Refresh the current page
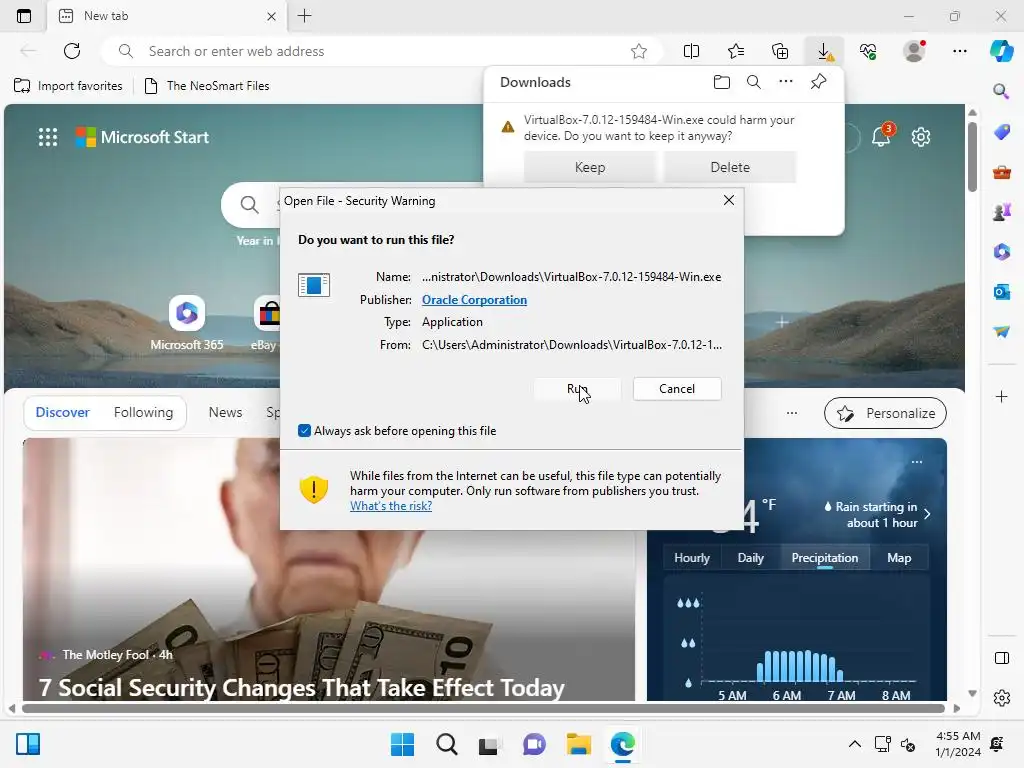The width and height of the screenshot is (1024, 768). pos(72,51)
